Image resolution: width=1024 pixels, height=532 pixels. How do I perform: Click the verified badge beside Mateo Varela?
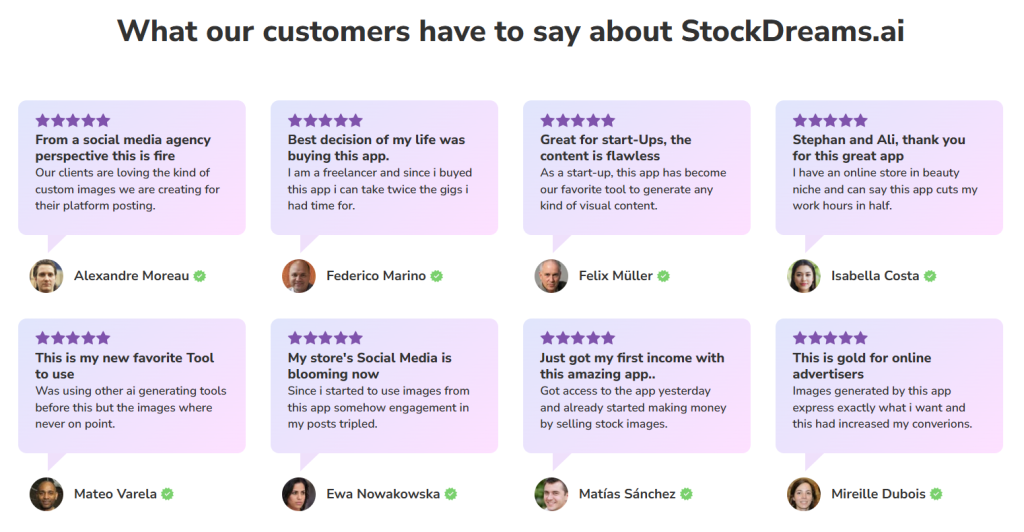168,494
